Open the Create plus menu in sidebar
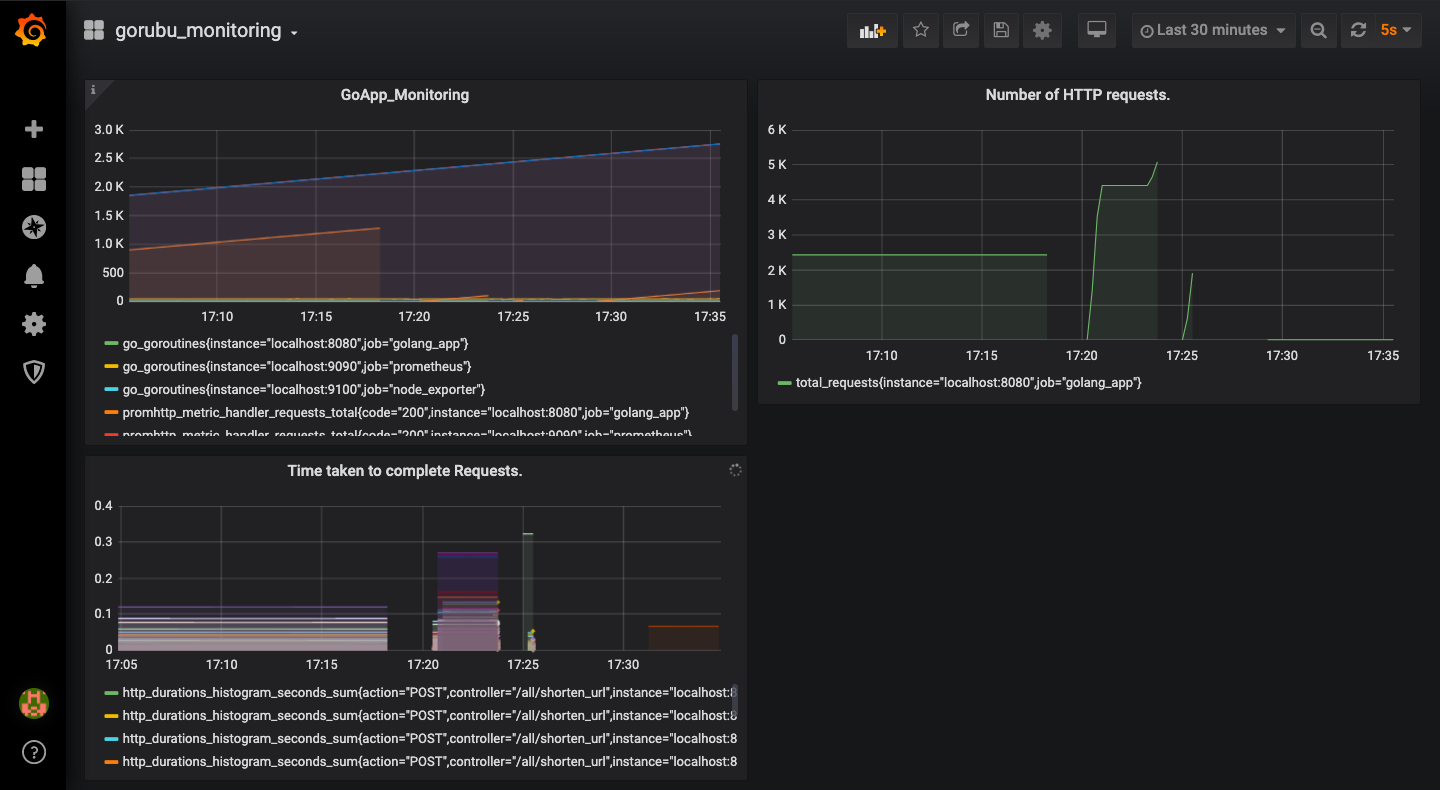Image resolution: width=1440 pixels, height=790 pixels. [34, 129]
